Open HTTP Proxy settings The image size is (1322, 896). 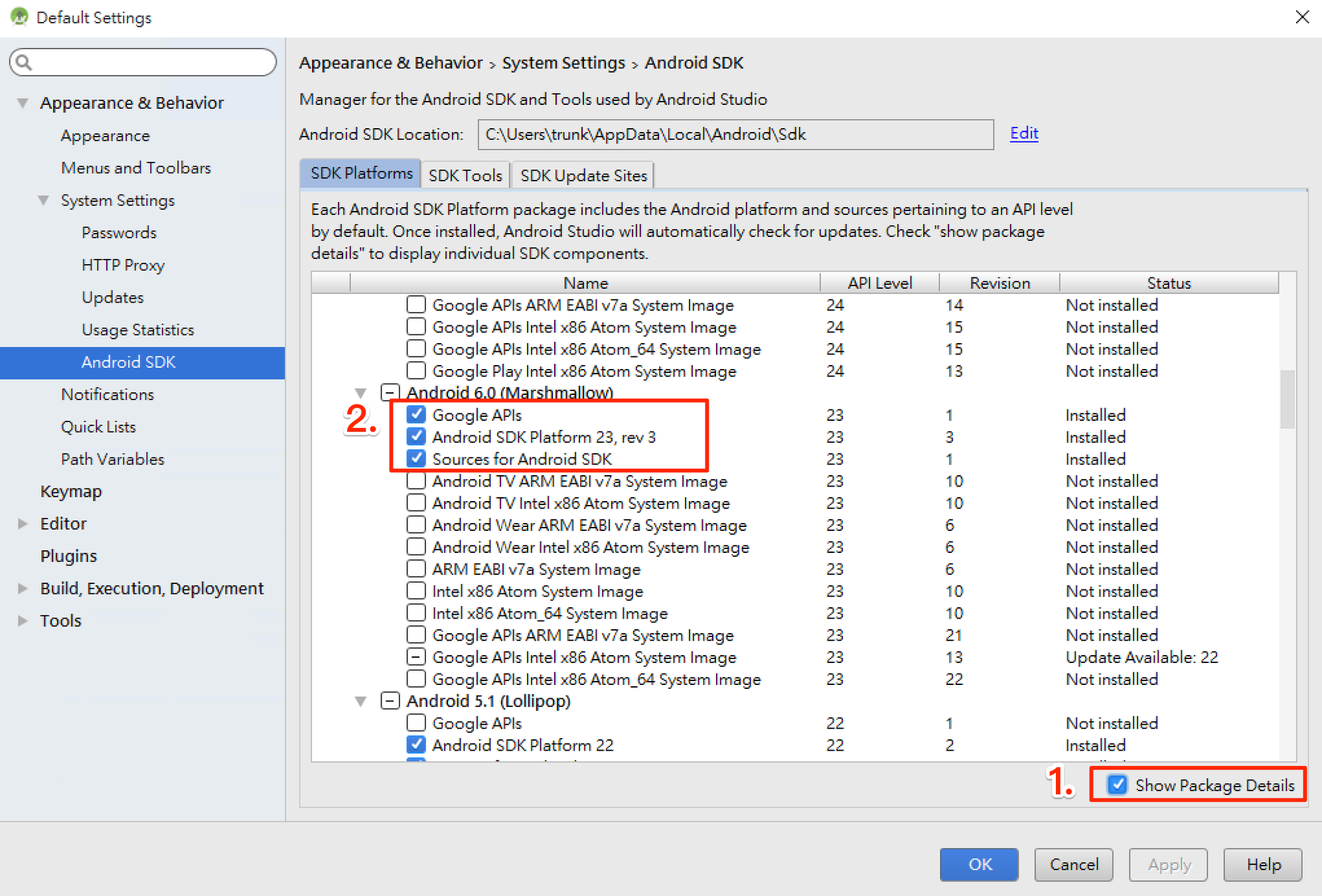click(123, 265)
